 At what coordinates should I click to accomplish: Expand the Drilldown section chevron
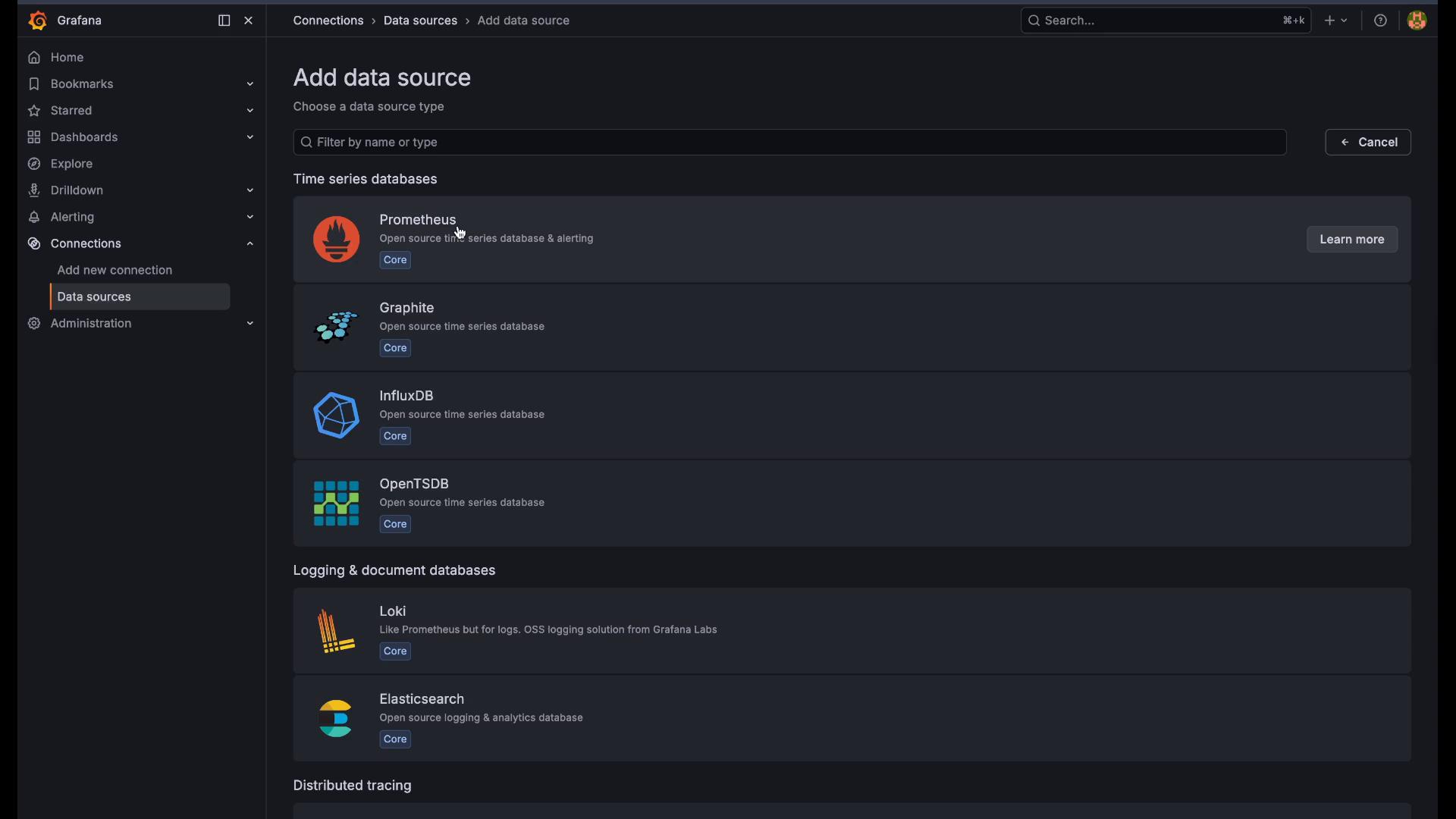coord(250,190)
